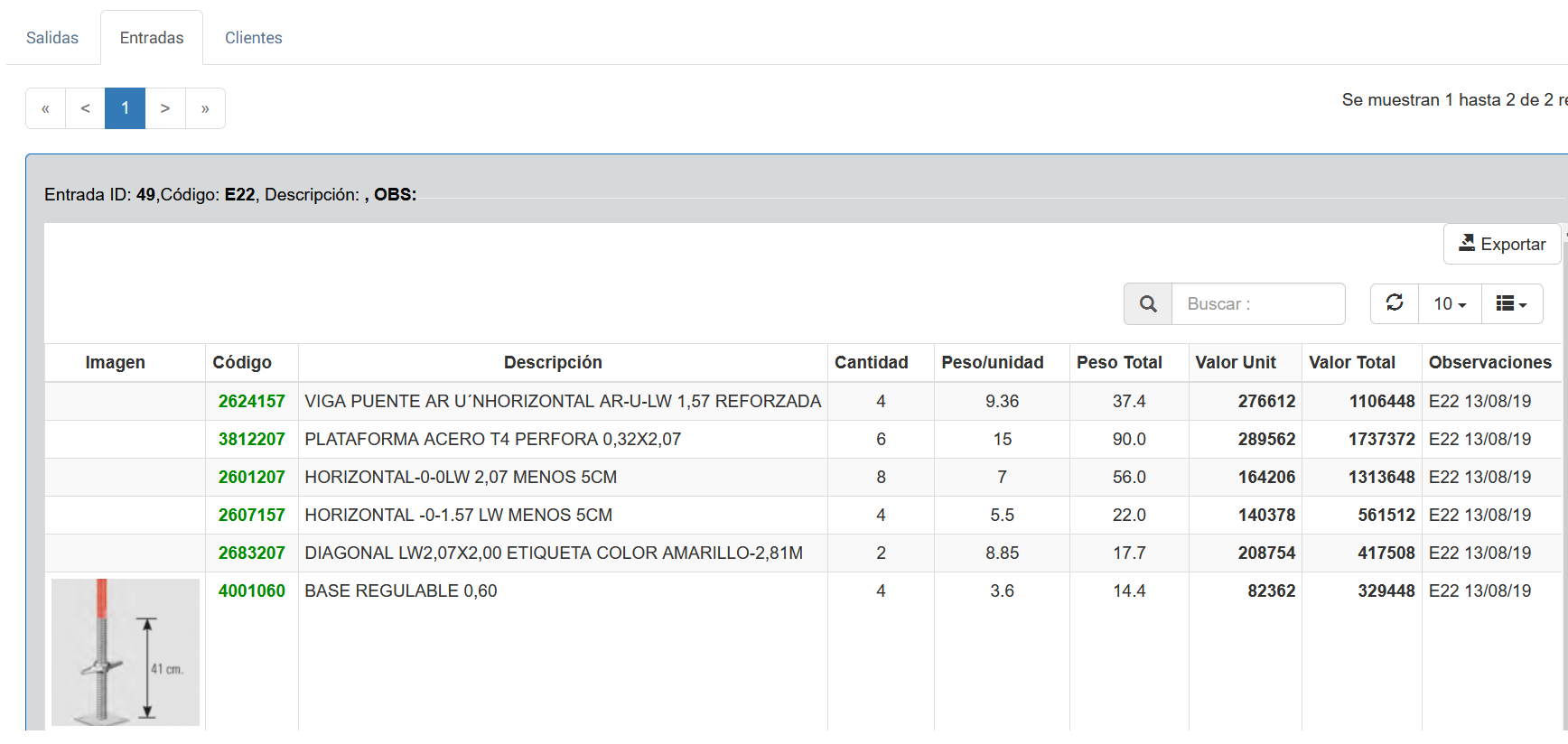Jump to last page with » button

coord(205,108)
